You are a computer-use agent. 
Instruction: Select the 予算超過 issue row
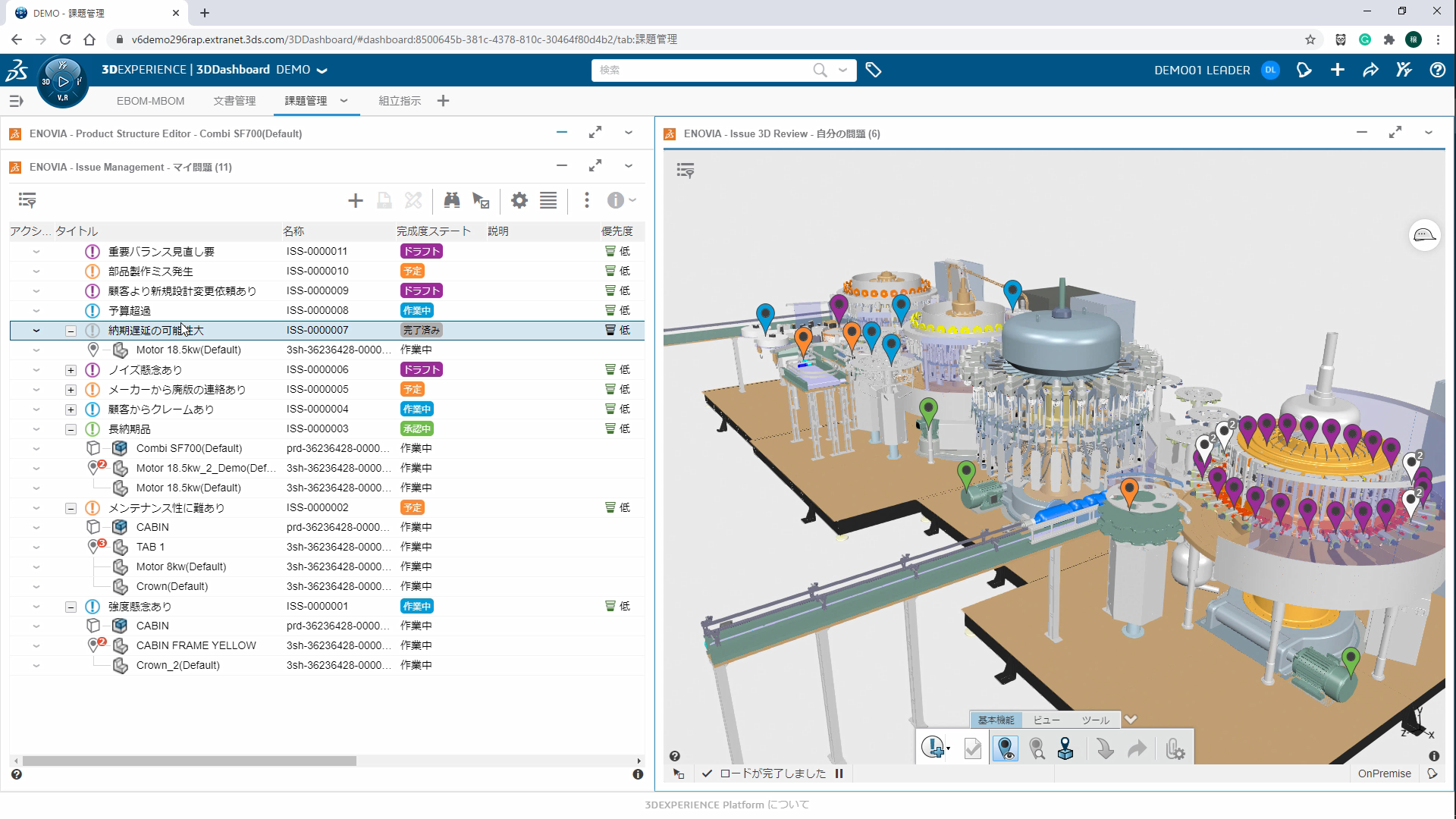point(327,311)
